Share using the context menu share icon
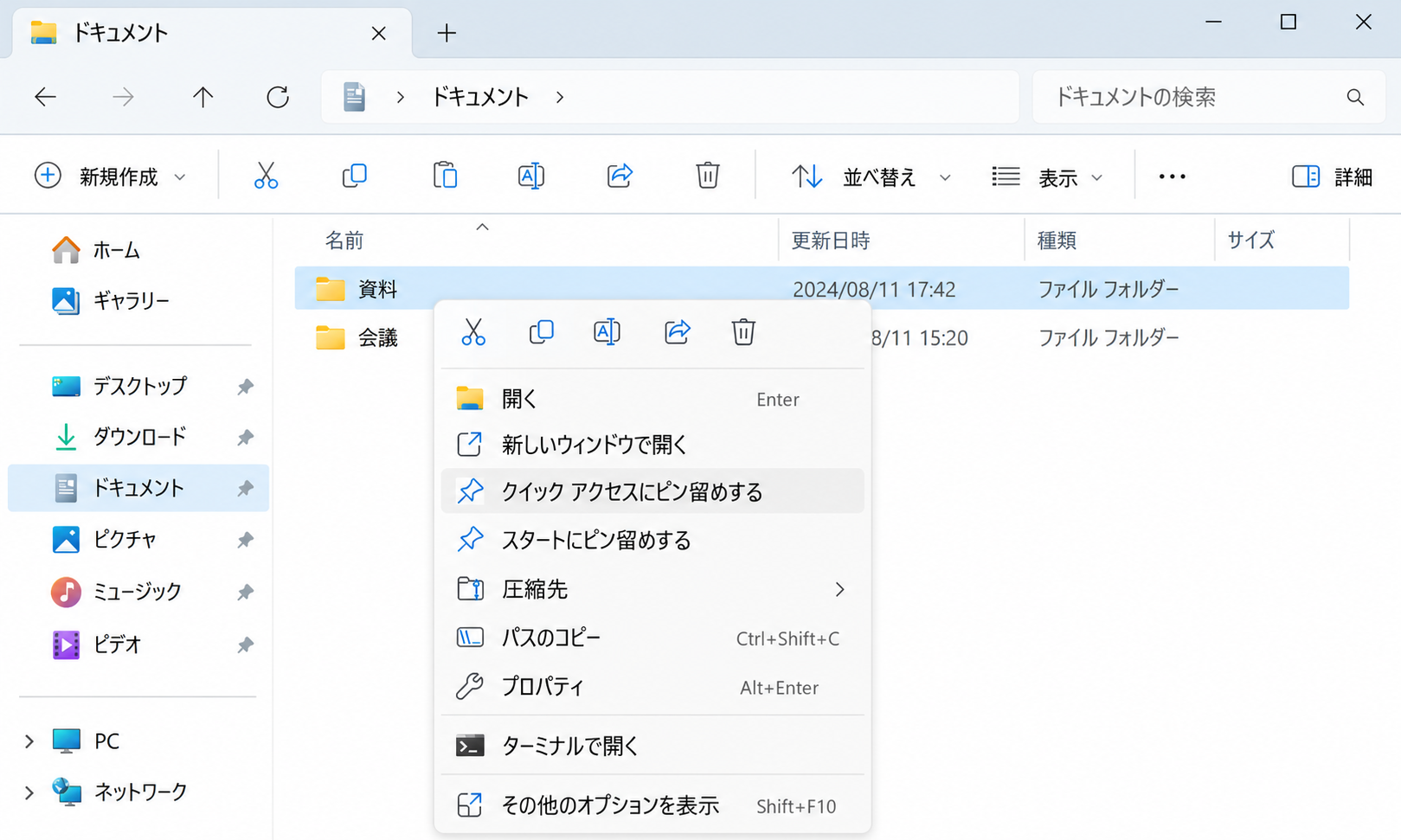 pyautogui.click(x=677, y=332)
